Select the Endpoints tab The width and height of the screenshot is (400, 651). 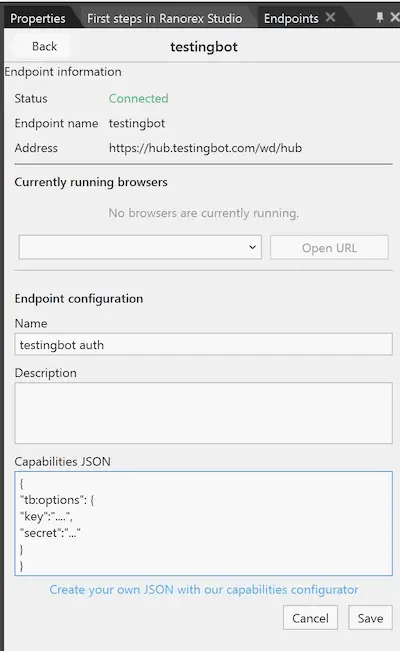click(x=291, y=18)
